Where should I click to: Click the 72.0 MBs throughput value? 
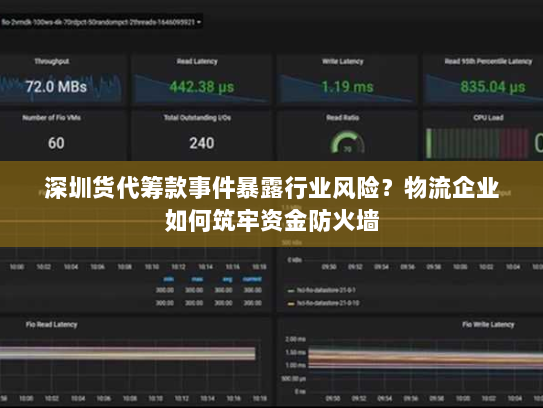[56, 87]
